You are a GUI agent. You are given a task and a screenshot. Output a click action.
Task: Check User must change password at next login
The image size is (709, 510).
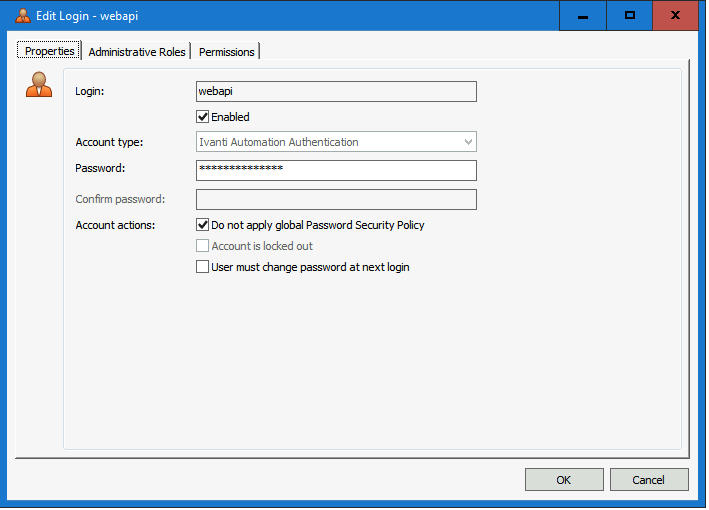(203, 267)
